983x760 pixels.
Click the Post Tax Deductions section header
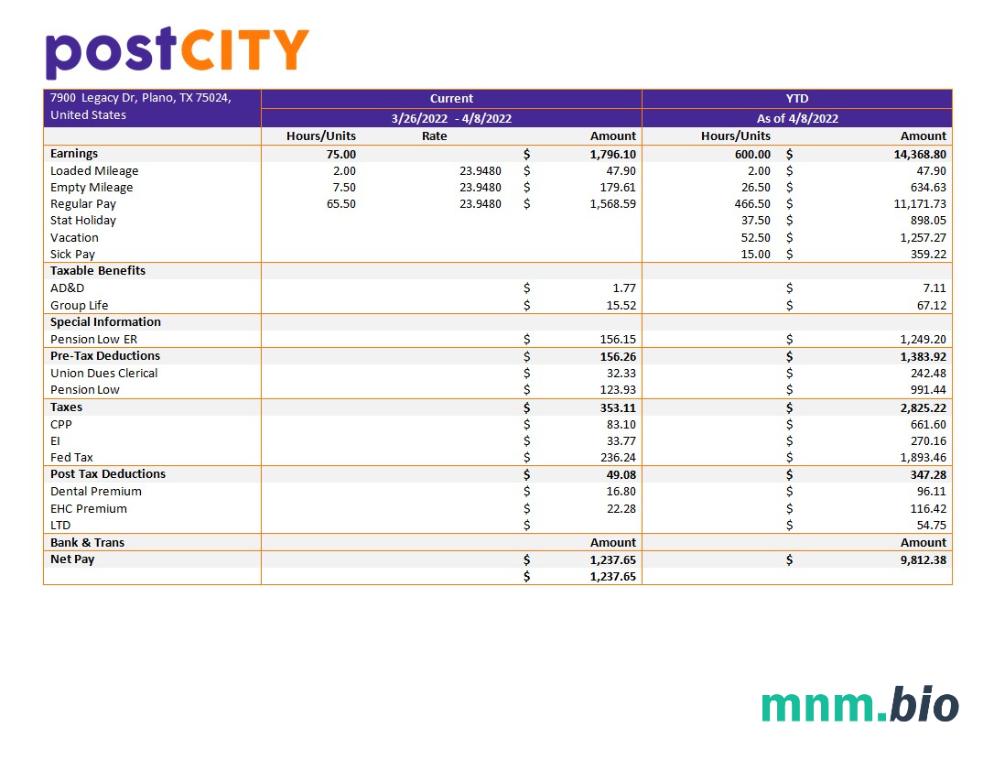pyautogui.click(x=108, y=474)
